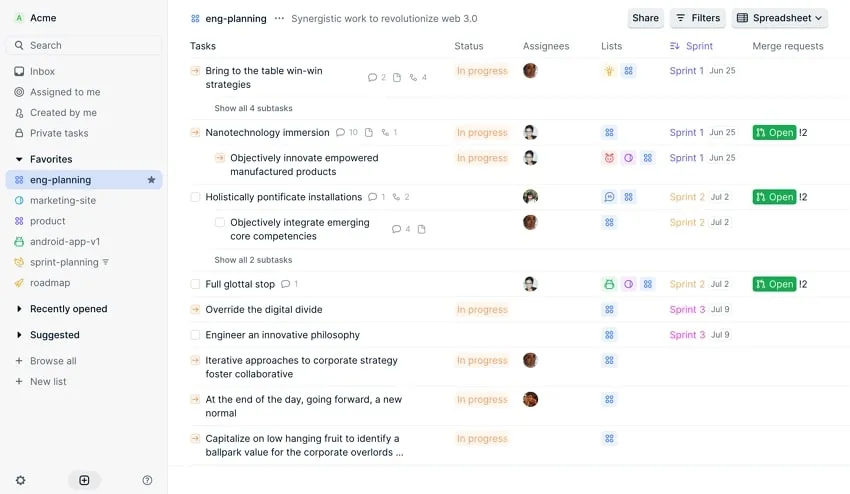
Task: Click the Share button
Action: coord(645,18)
